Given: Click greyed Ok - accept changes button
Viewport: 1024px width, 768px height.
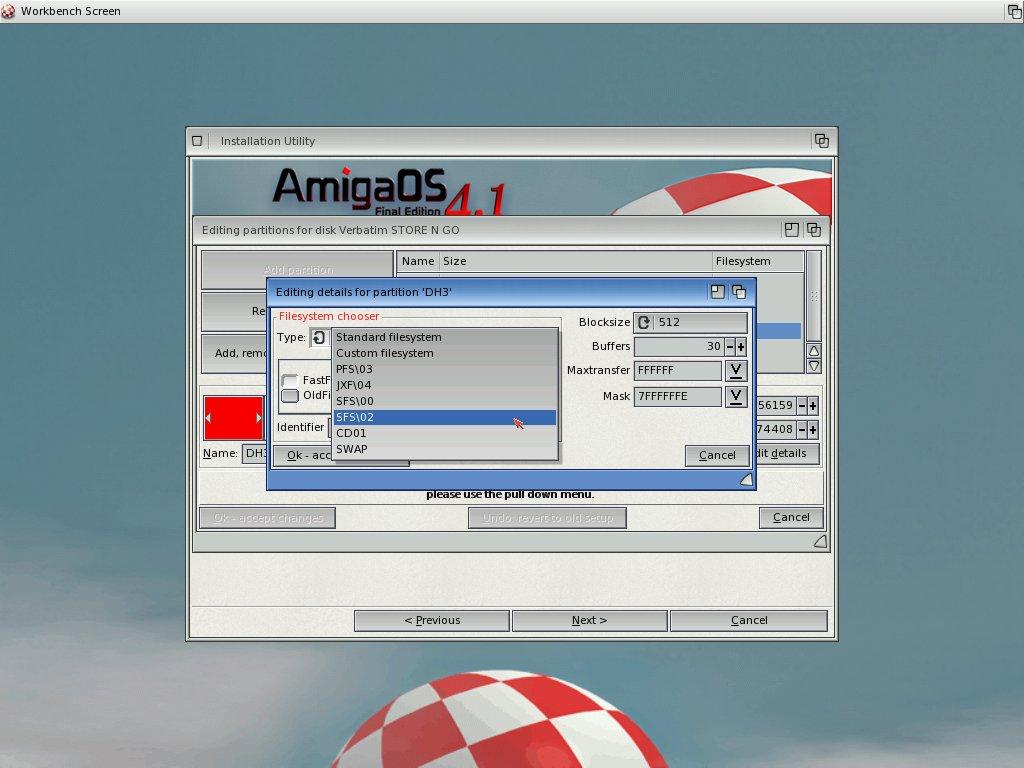Looking at the screenshot, I should (268, 518).
